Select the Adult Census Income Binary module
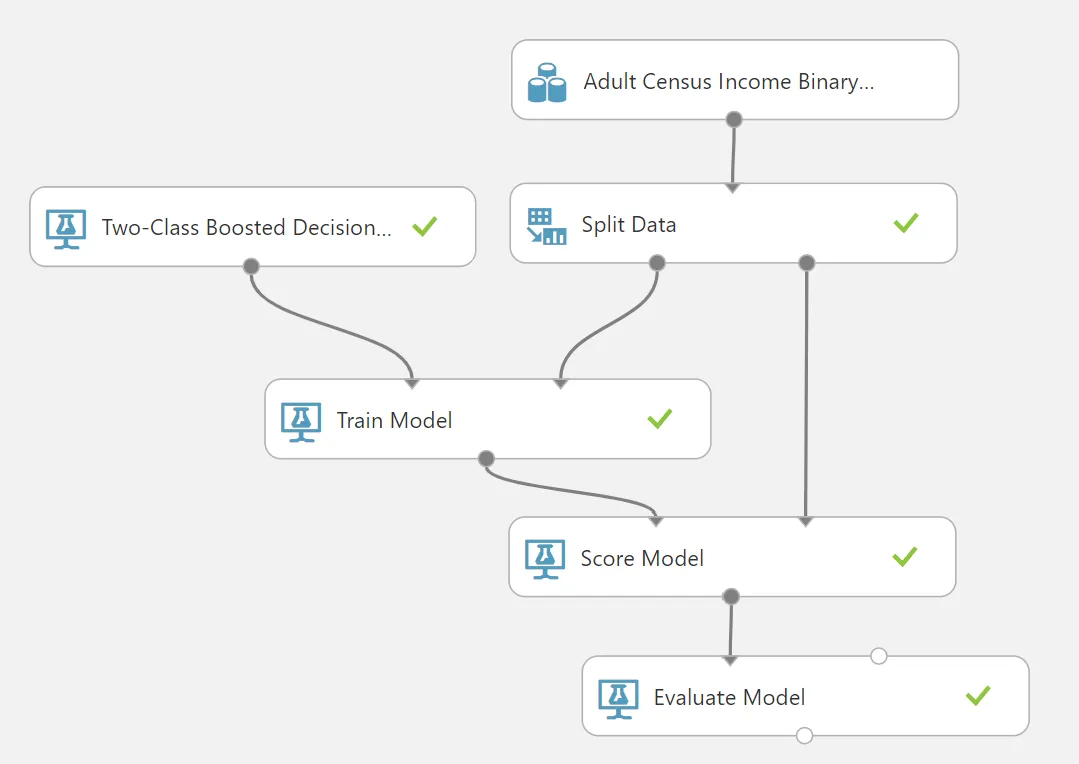 (x=735, y=80)
